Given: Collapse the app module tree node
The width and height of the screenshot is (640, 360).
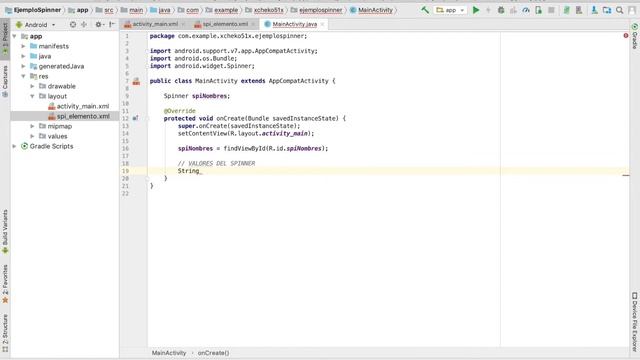Looking at the screenshot, I should [x=15, y=36].
